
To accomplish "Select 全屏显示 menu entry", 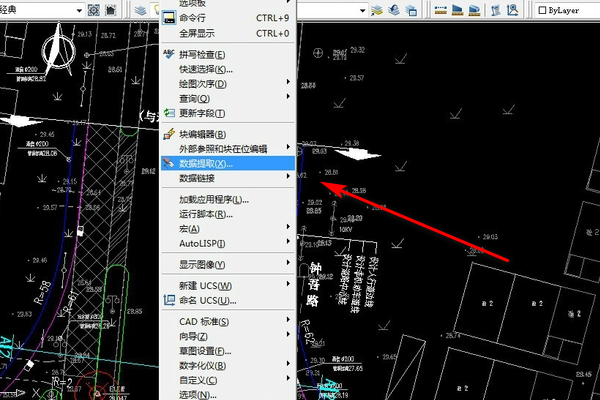I will click(x=227, y=33).
